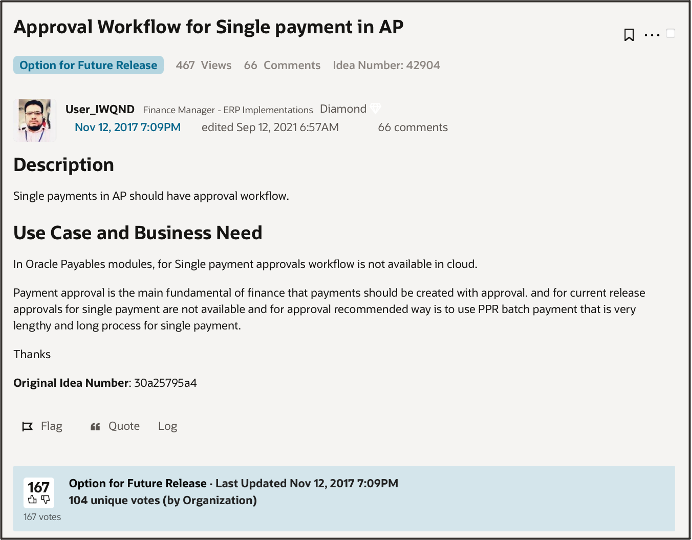Click the Diamond rank gem icon
This screenshot has height=540, width=692.
point(375,108)
